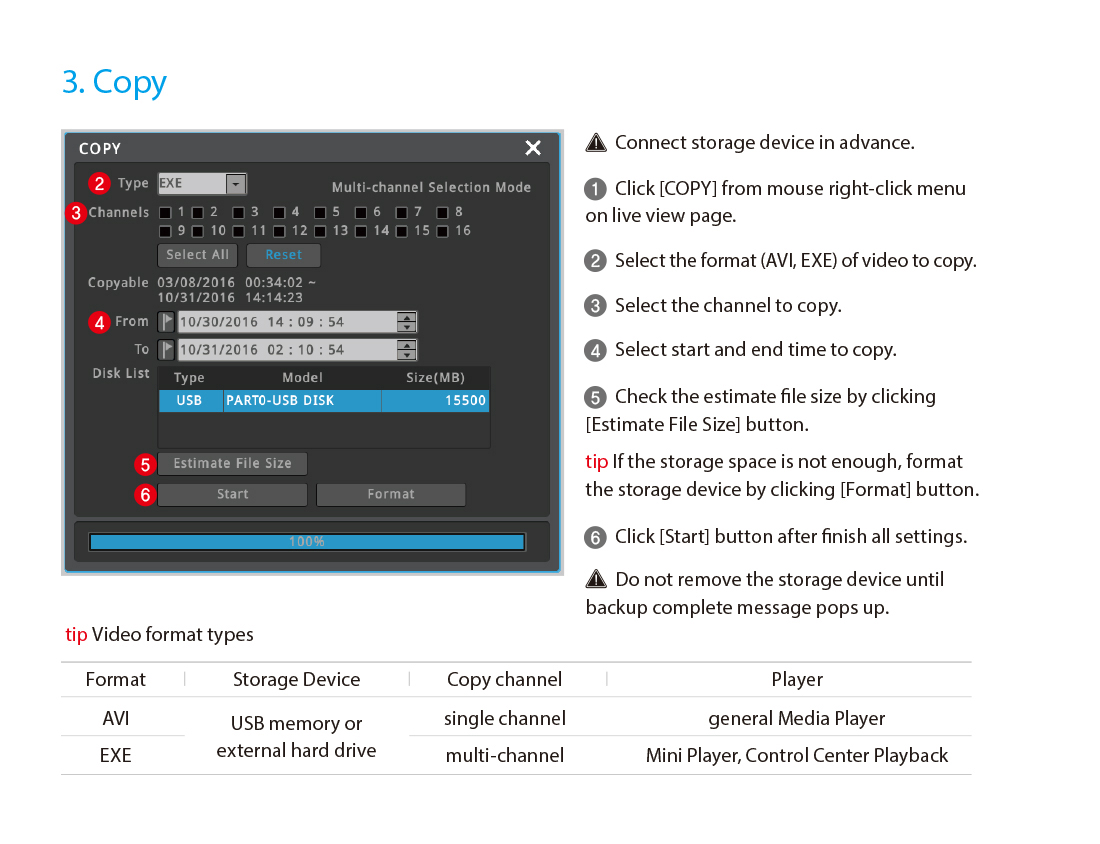
Task: Click Mini Player, Control Center Playback cell
Action: [x=796, y=756]
